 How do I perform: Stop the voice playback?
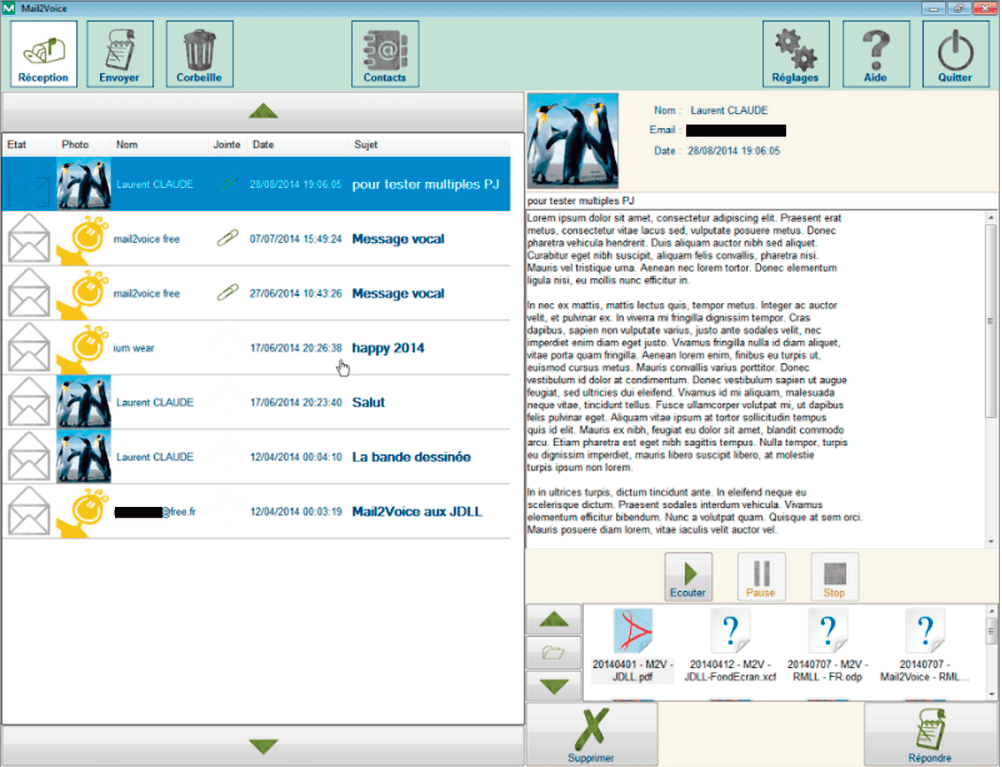coord(834,577)
